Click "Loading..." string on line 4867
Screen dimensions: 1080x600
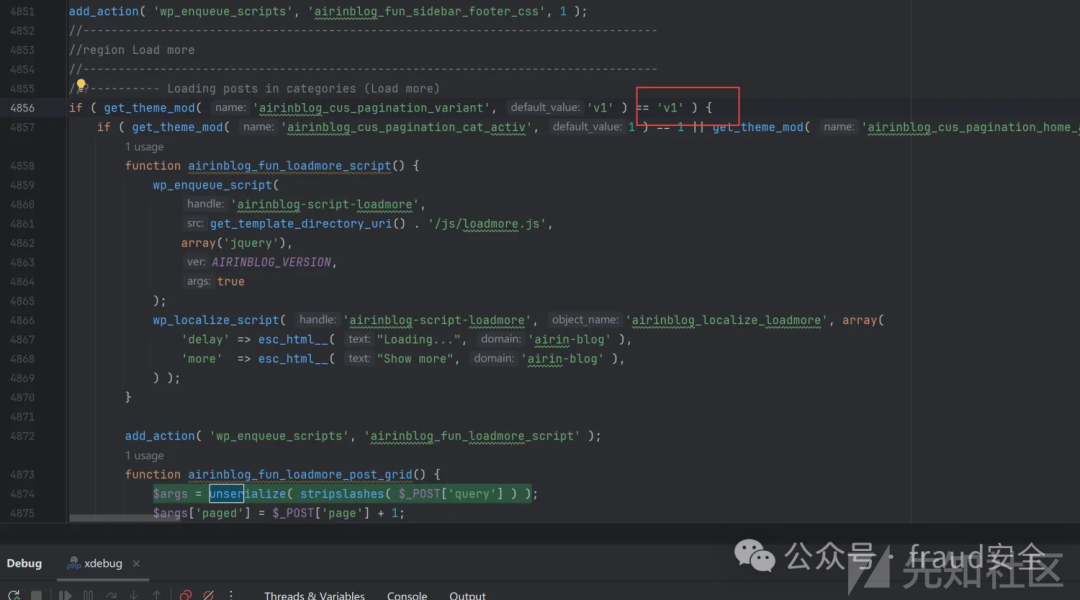click(421, 340)
